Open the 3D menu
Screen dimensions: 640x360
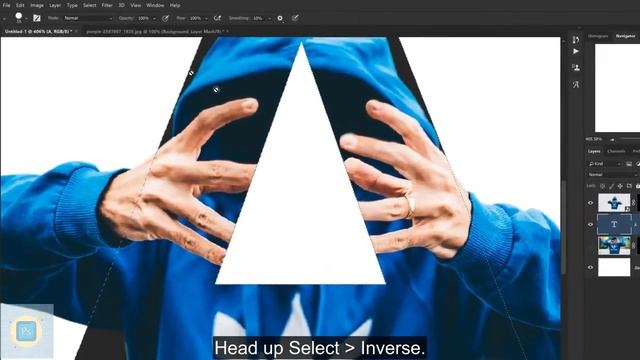121,5
